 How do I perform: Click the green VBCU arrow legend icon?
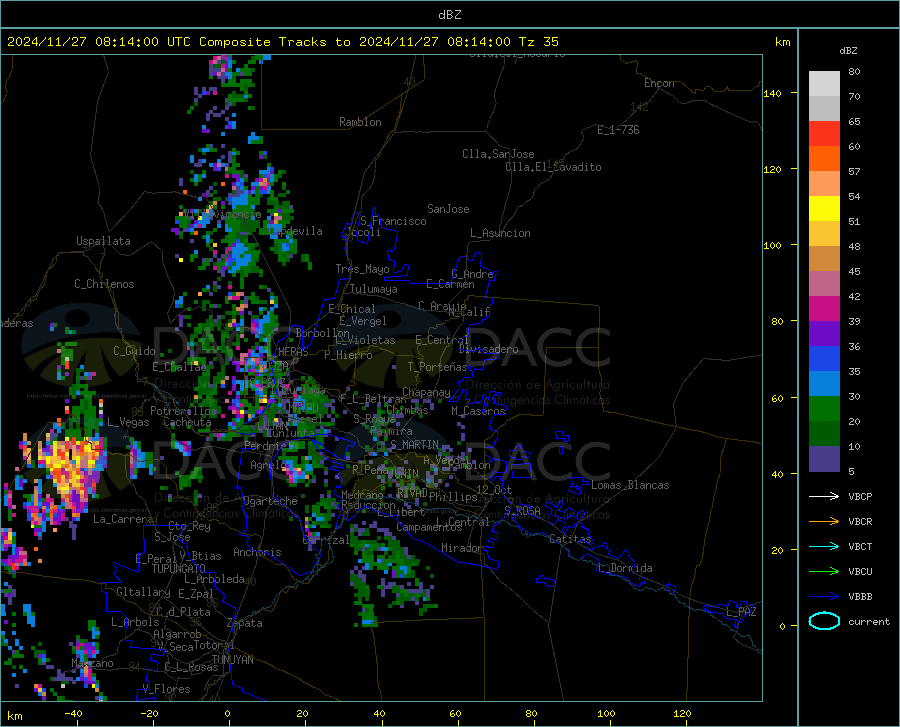tap(824, 572)
